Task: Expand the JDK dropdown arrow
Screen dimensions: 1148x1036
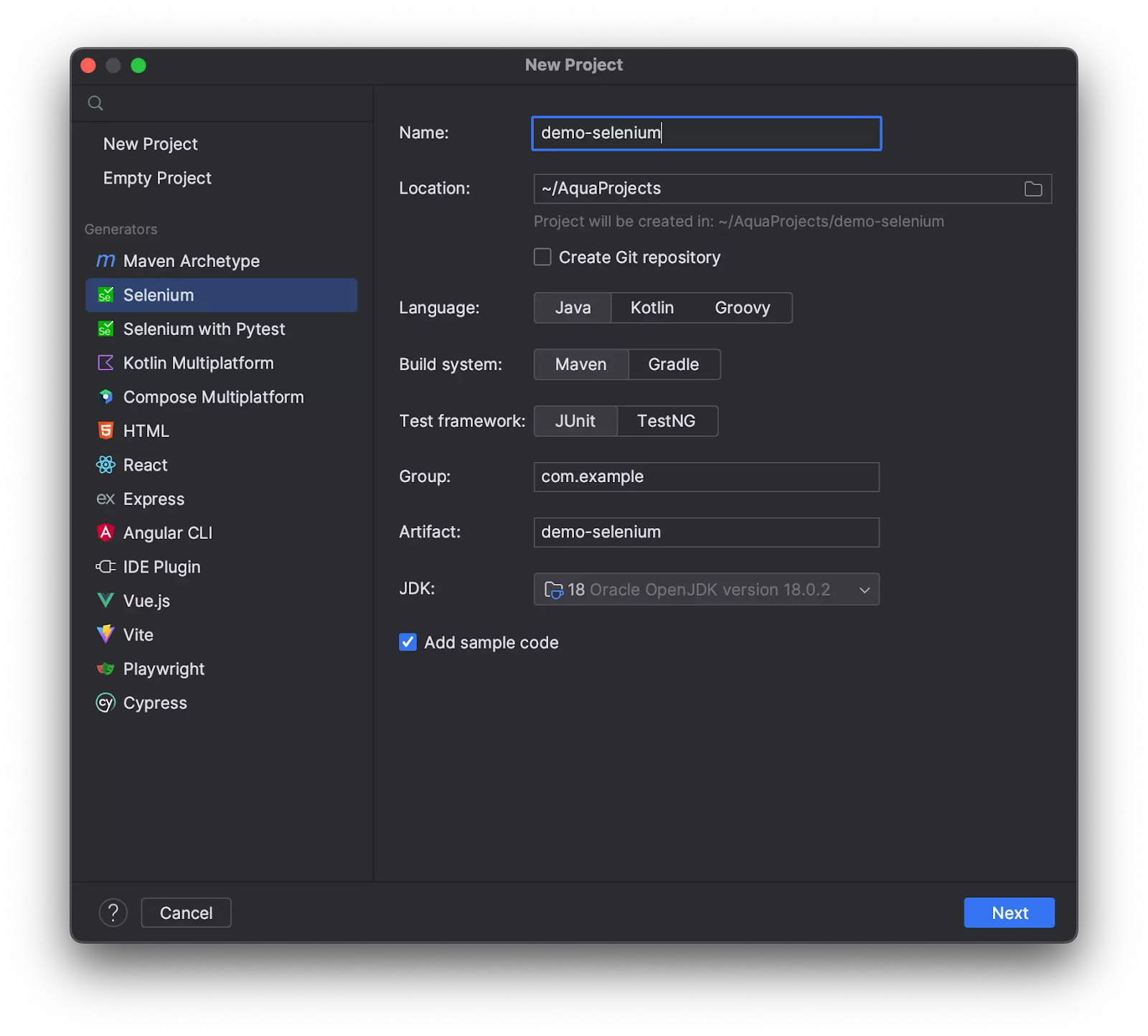Action: (865, 590)
